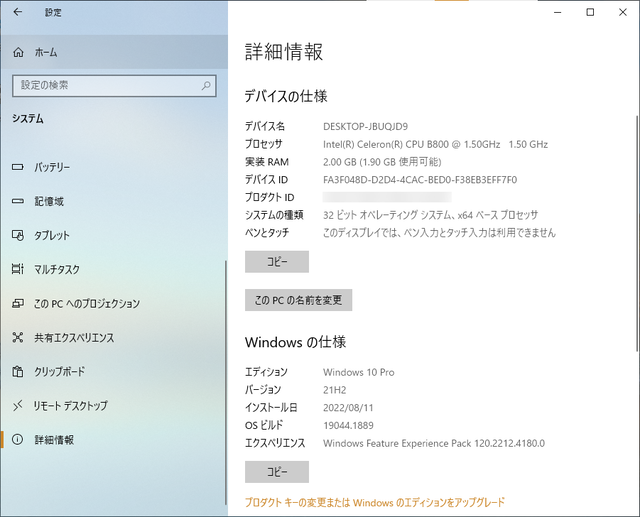
Task: Click the about (詳細情報) info icon
Action: point(18,439)
